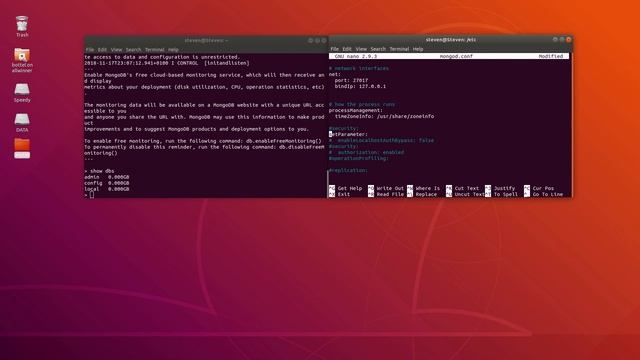Click the '#operationProfiling:' line
Screen dimensions: 640x360
click(x=359, y=158)
